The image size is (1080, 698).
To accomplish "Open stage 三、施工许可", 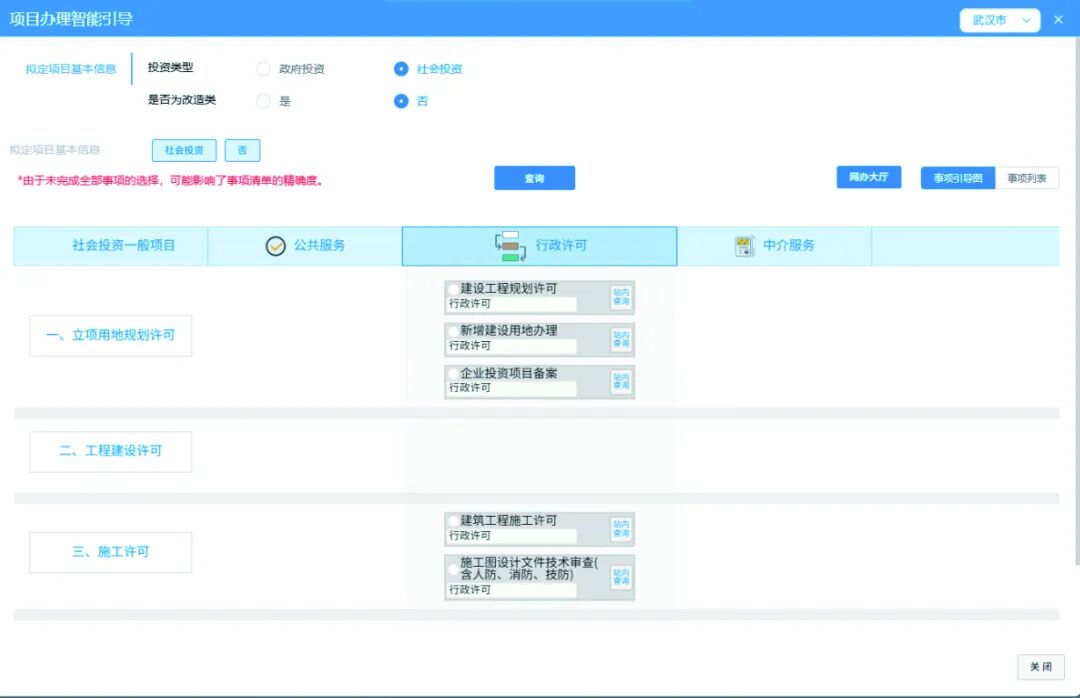I will coord(110,552).
